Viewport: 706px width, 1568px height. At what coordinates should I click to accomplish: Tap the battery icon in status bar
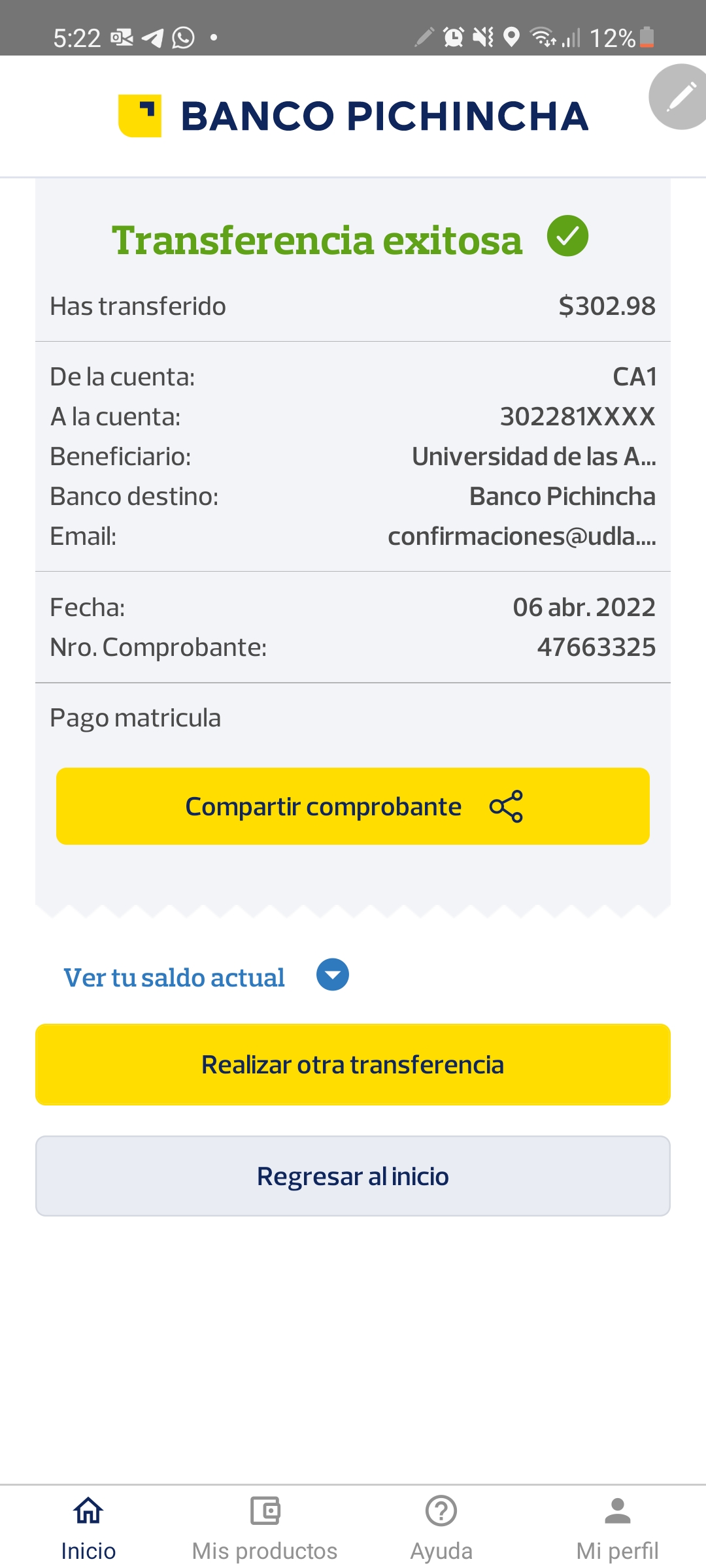[x=647, y=37]
